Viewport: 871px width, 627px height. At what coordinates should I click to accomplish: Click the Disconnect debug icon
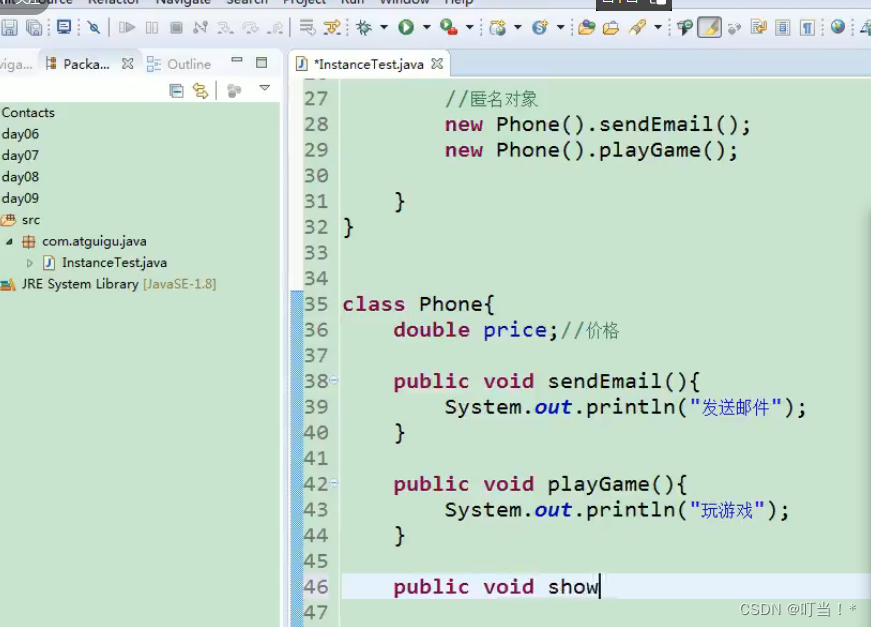coord(200,27)
